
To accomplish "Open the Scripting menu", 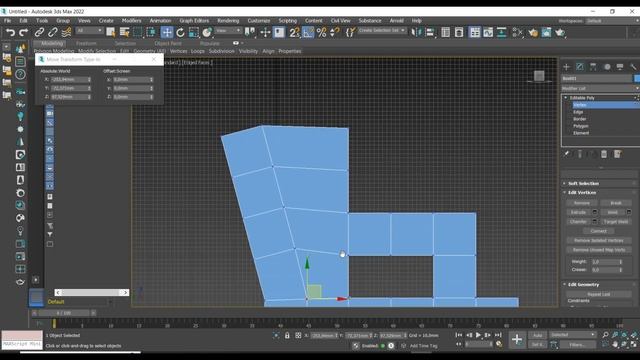I will point(288,20).
